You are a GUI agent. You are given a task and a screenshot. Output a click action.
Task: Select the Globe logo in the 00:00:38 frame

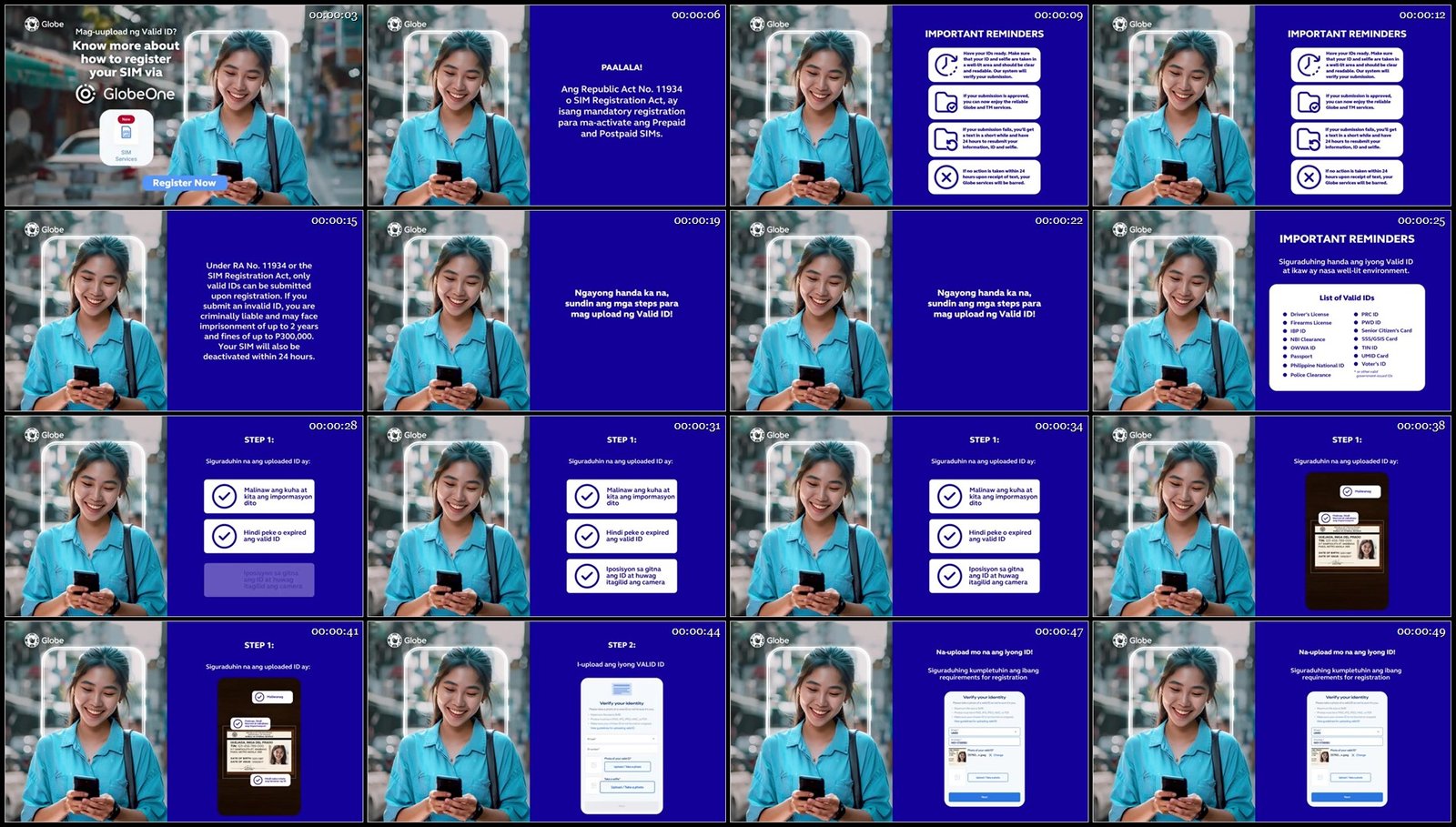[1133, 435]
